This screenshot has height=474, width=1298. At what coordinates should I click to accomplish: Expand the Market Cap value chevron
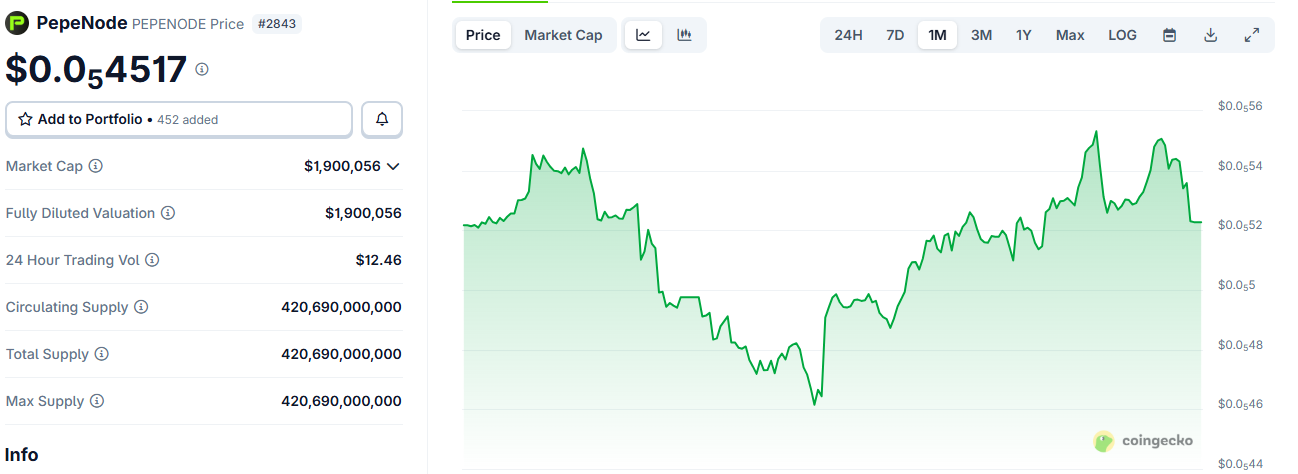point(393,166)
